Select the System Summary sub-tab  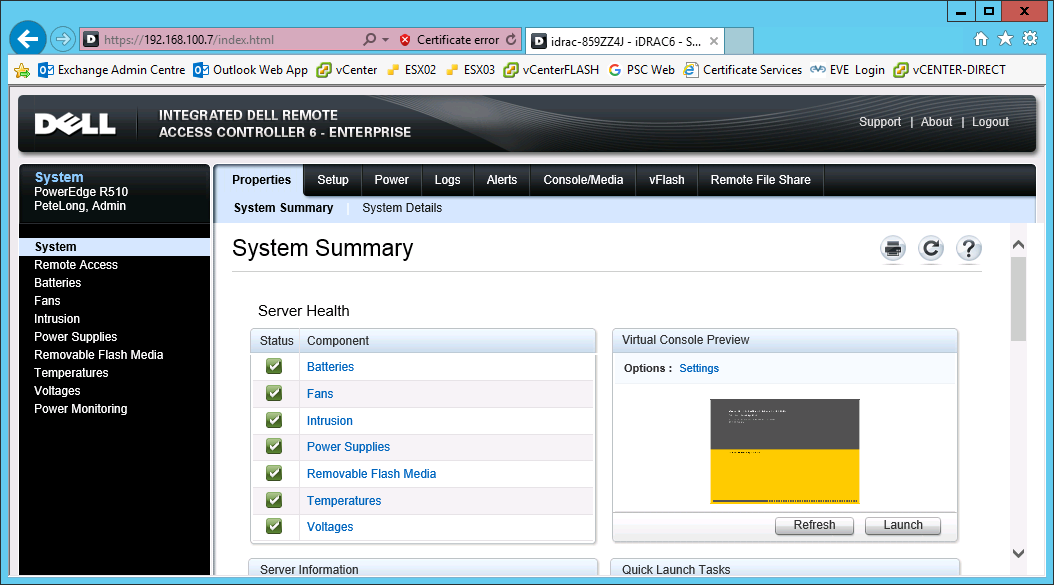click(283, 208)
